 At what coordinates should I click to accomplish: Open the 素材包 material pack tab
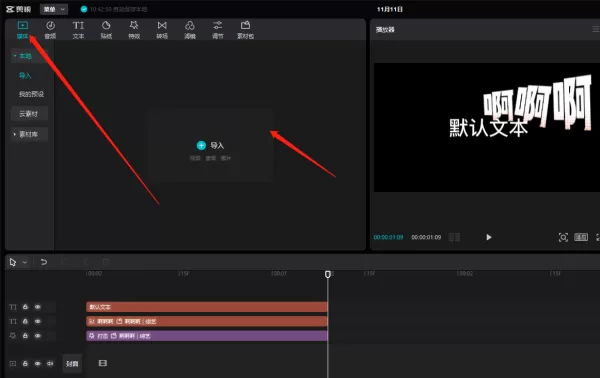[245, 30]
